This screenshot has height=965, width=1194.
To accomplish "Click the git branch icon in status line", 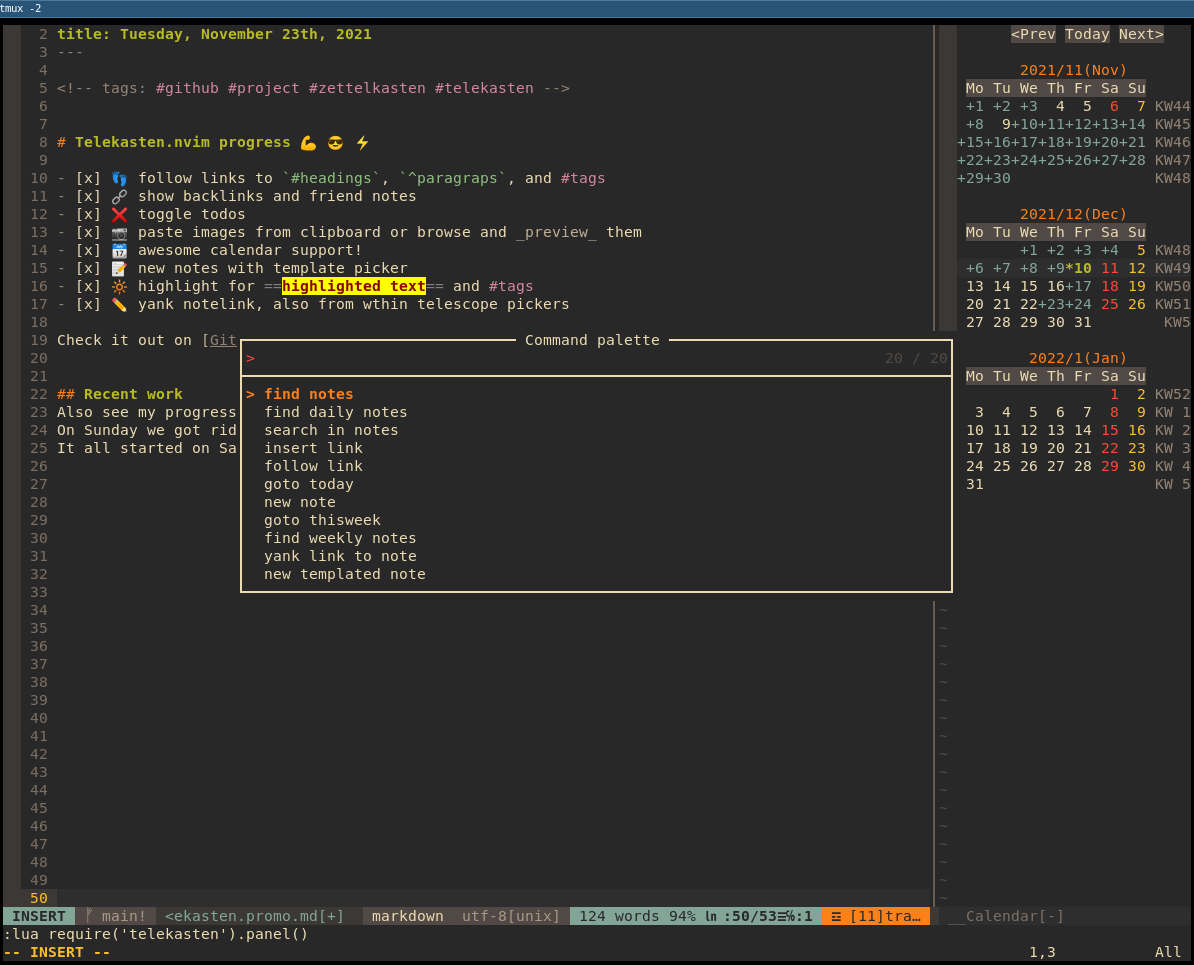I will [x=90, y=916].
